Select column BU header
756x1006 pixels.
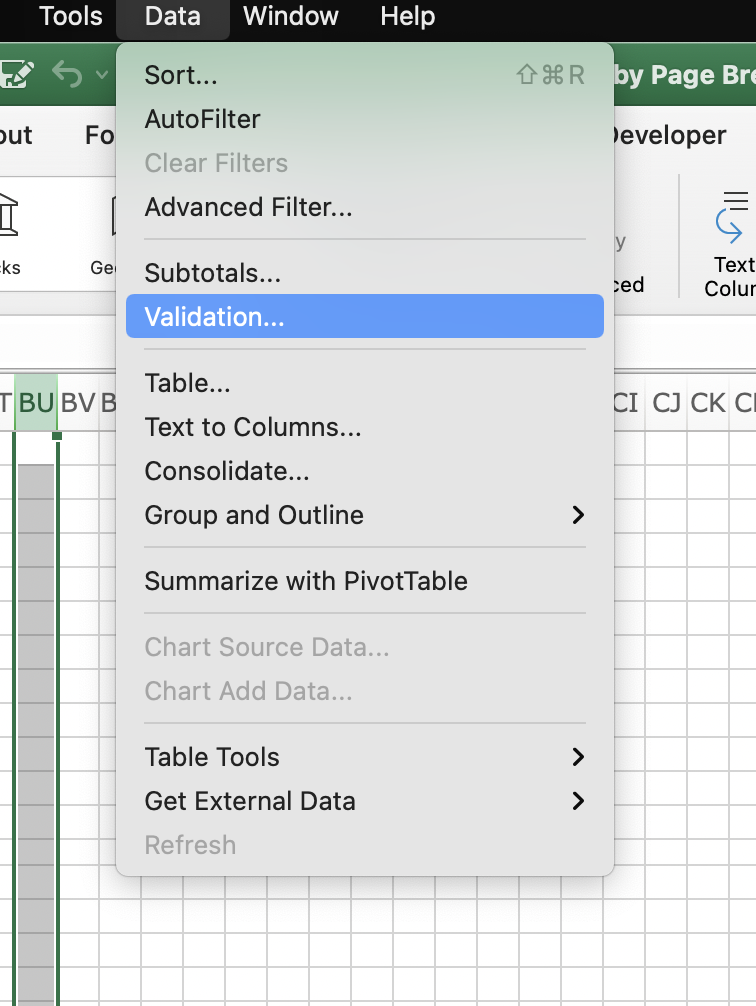(x=36, y=403)
